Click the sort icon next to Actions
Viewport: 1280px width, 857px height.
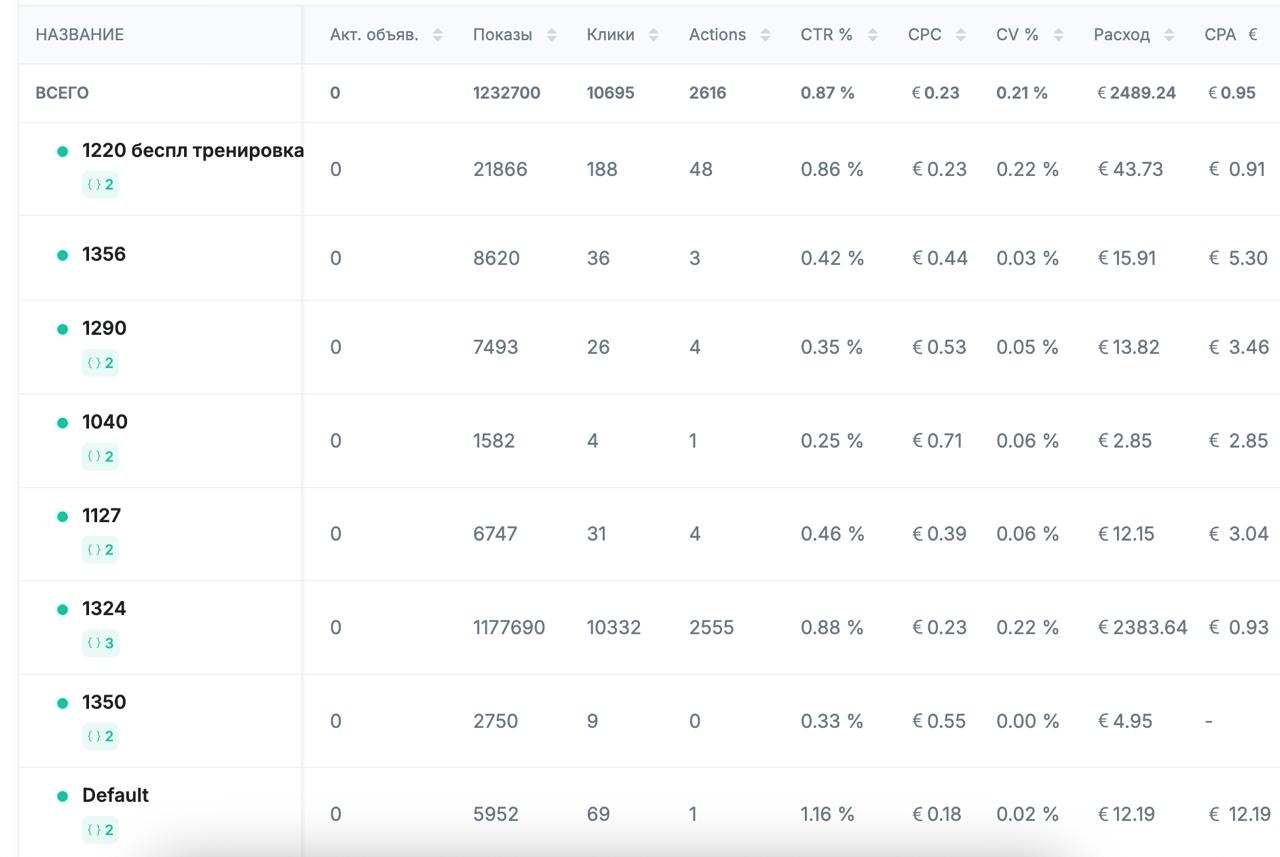(x=765, y=35)
